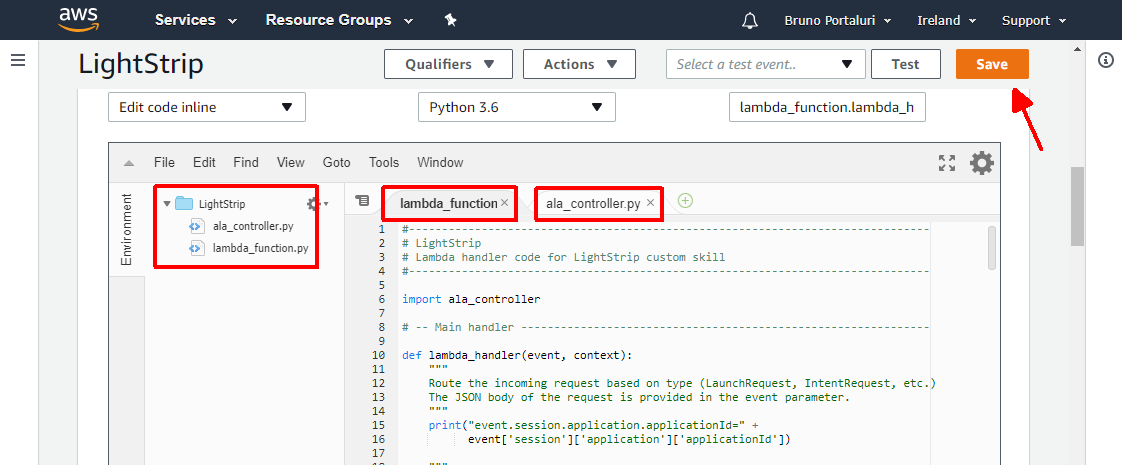Click the pin shortcut icon in navbar
Image resolution: width=1122 pixels, height=465 pixels.
tap(450, 20)
